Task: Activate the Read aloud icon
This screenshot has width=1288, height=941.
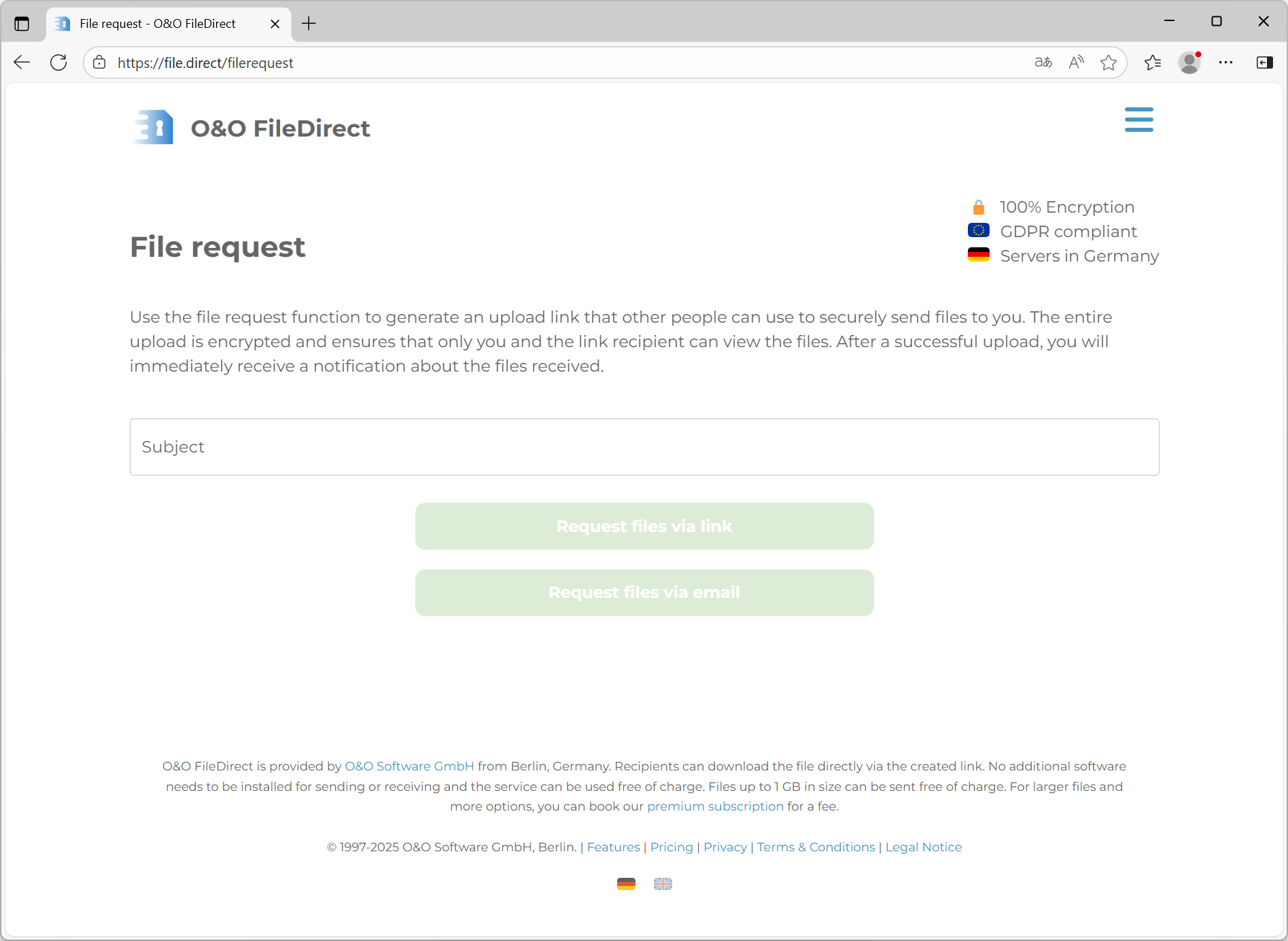Action: pos(1076,63)
